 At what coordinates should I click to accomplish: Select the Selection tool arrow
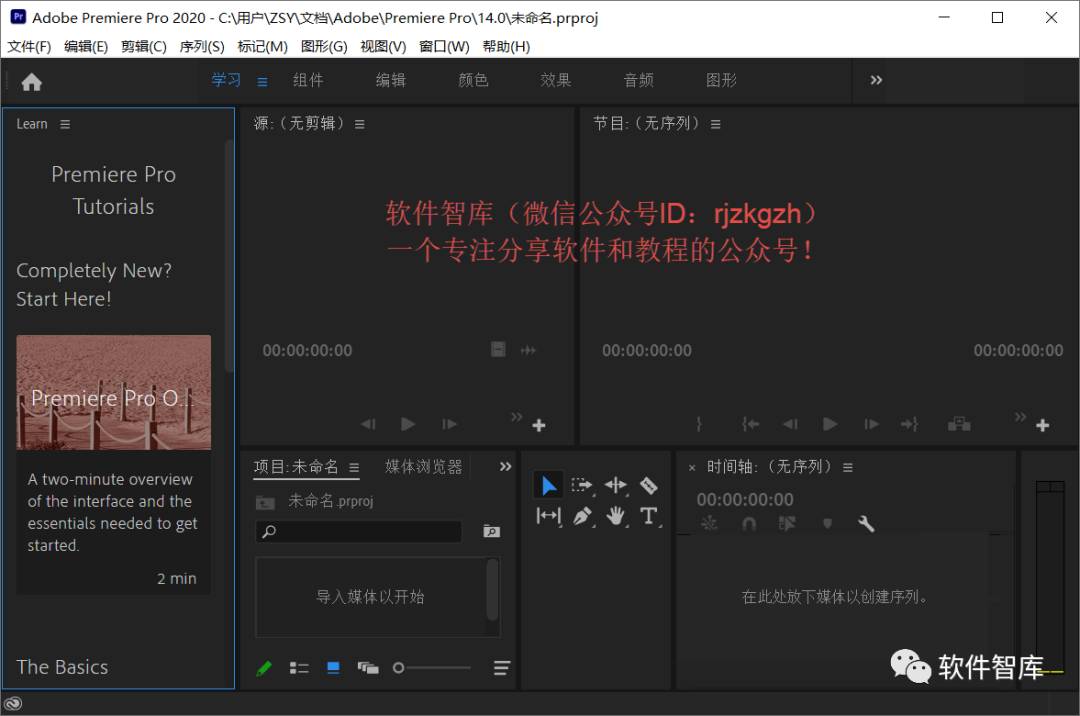point(548,485)
